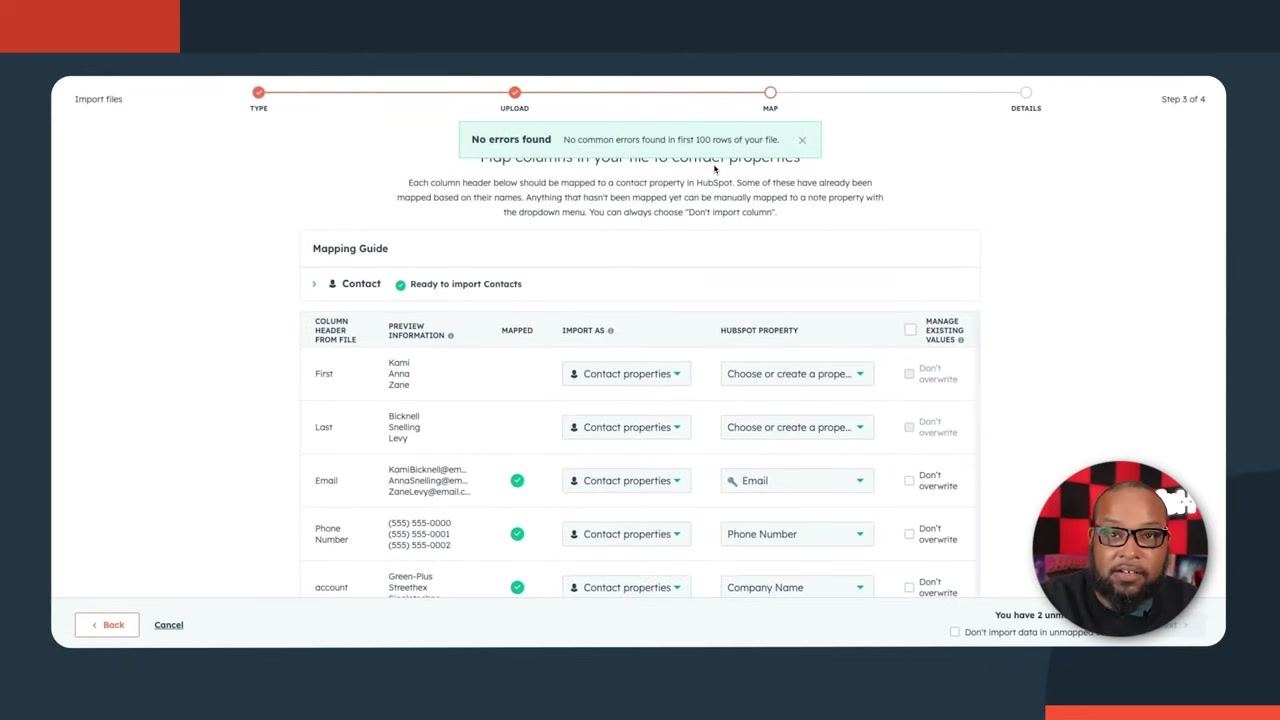Click the green mapped checkmark in account row
This screenshot has height=720, width=1280.
(517, 588)
